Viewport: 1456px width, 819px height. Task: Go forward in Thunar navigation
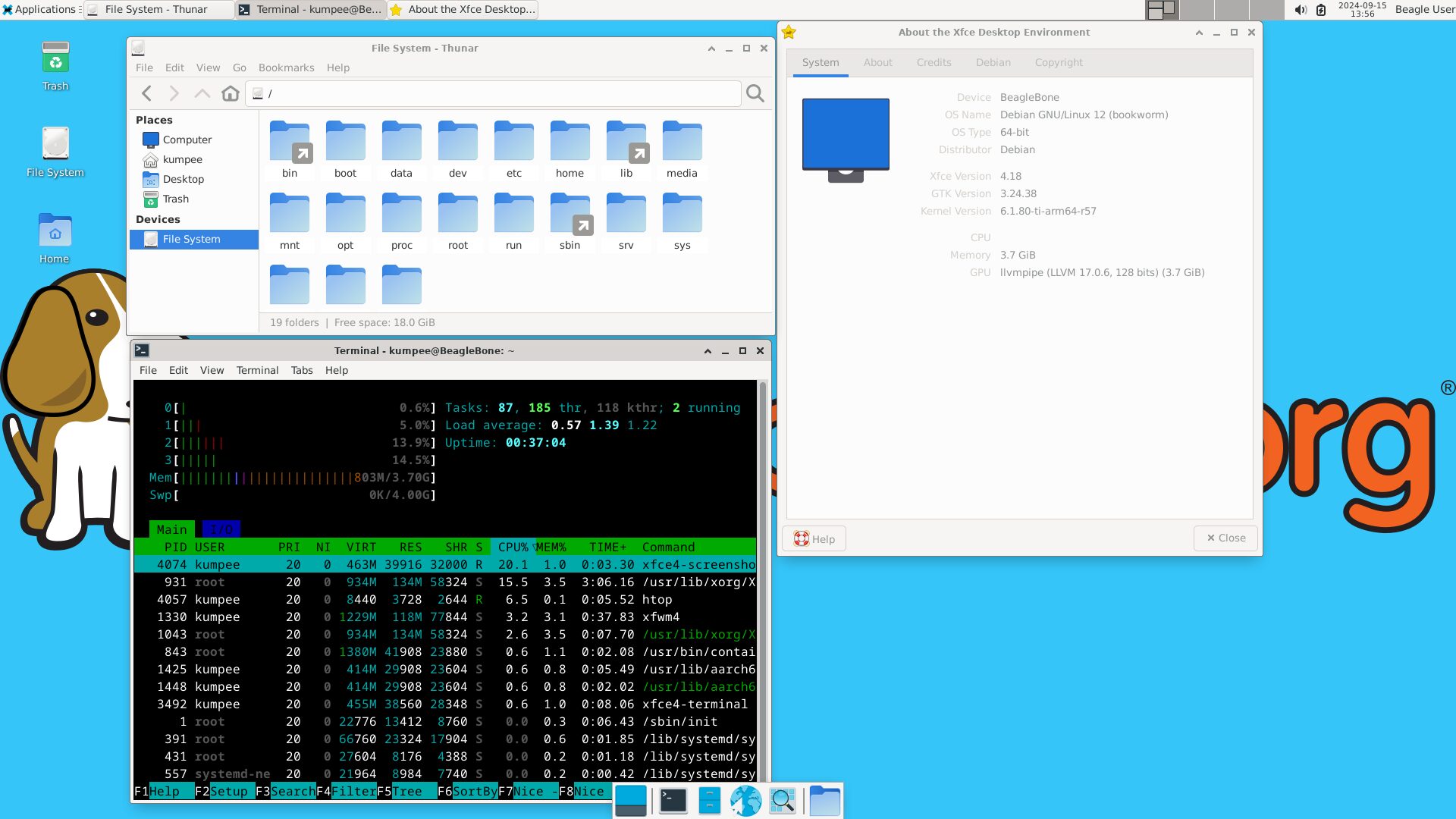point(174,93)
